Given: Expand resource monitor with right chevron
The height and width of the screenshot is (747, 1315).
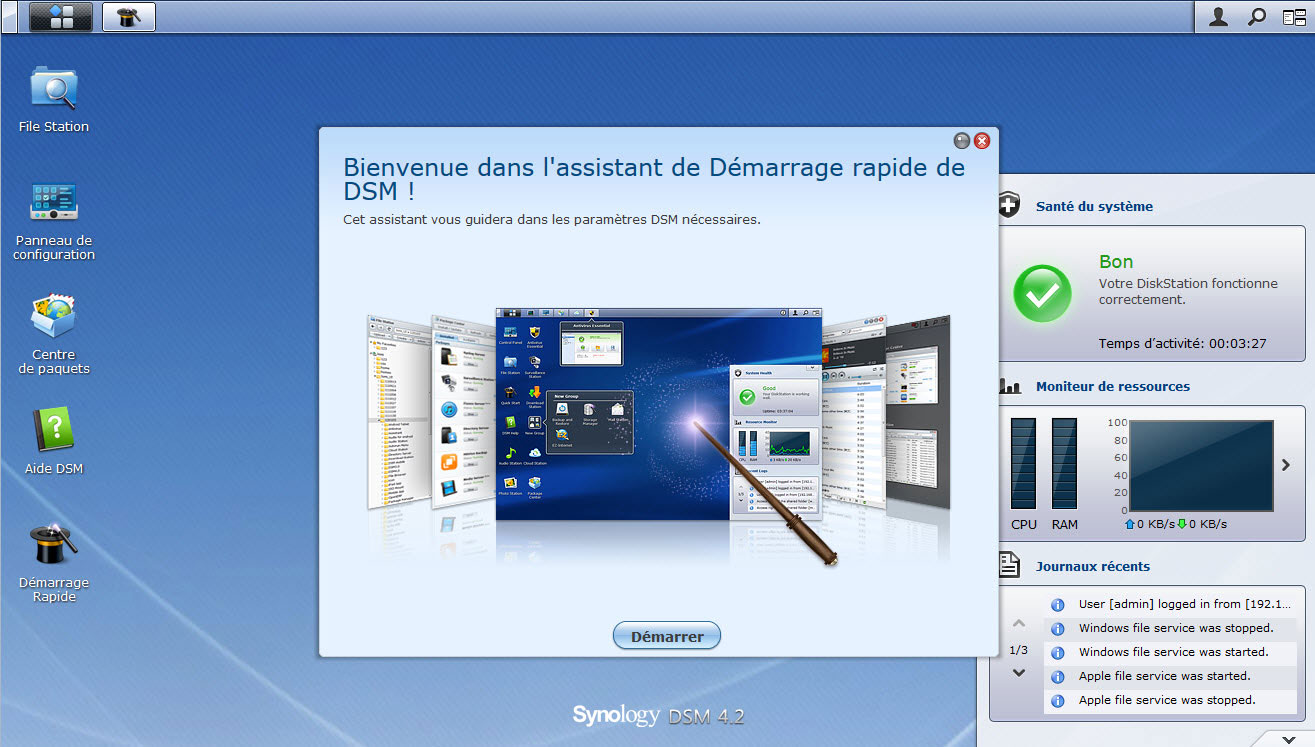Looking at the screenshot, I should pyautogui.click(x=1287, y=465).
